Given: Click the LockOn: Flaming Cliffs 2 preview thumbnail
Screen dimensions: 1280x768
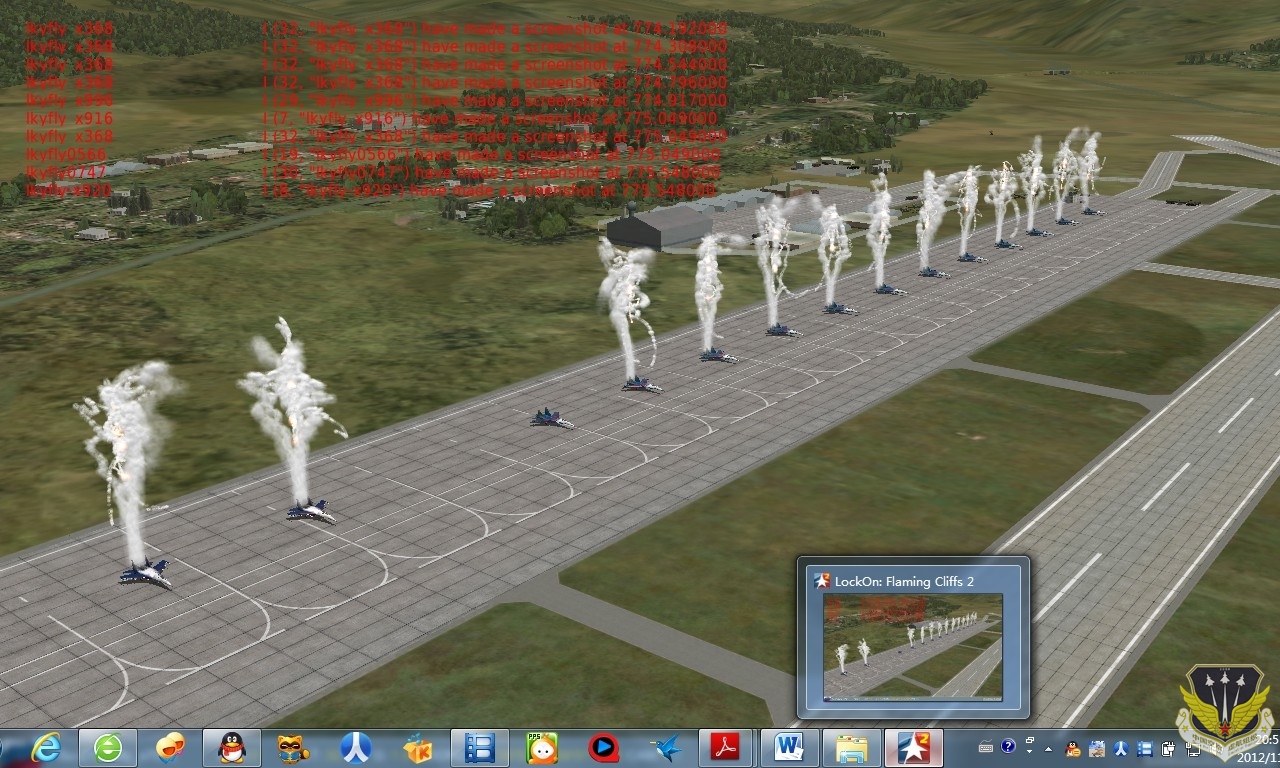Looking at the screenshot, I should click(912, 646).
